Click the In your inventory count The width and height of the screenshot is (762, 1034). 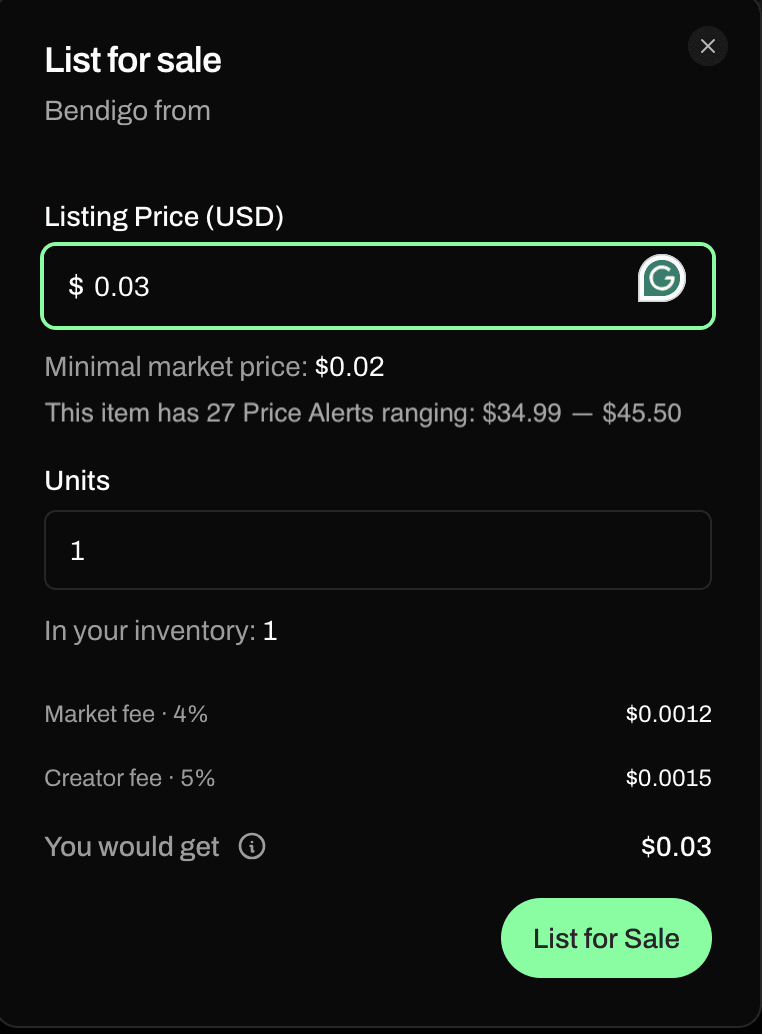pyautogui.click(x=270, y=631)
